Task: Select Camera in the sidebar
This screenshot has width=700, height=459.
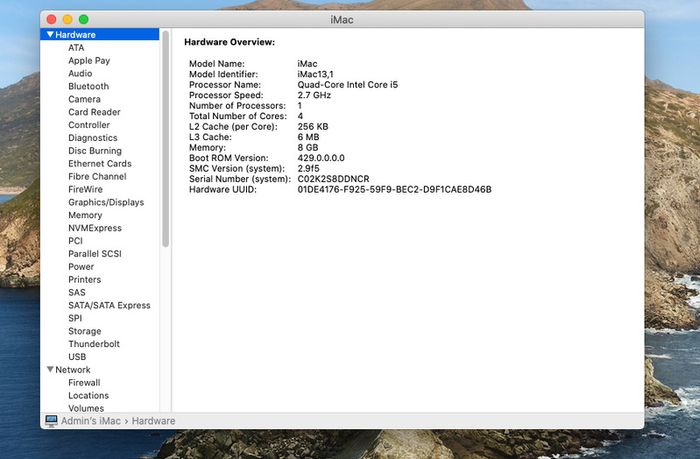Action: click(84, 99)
